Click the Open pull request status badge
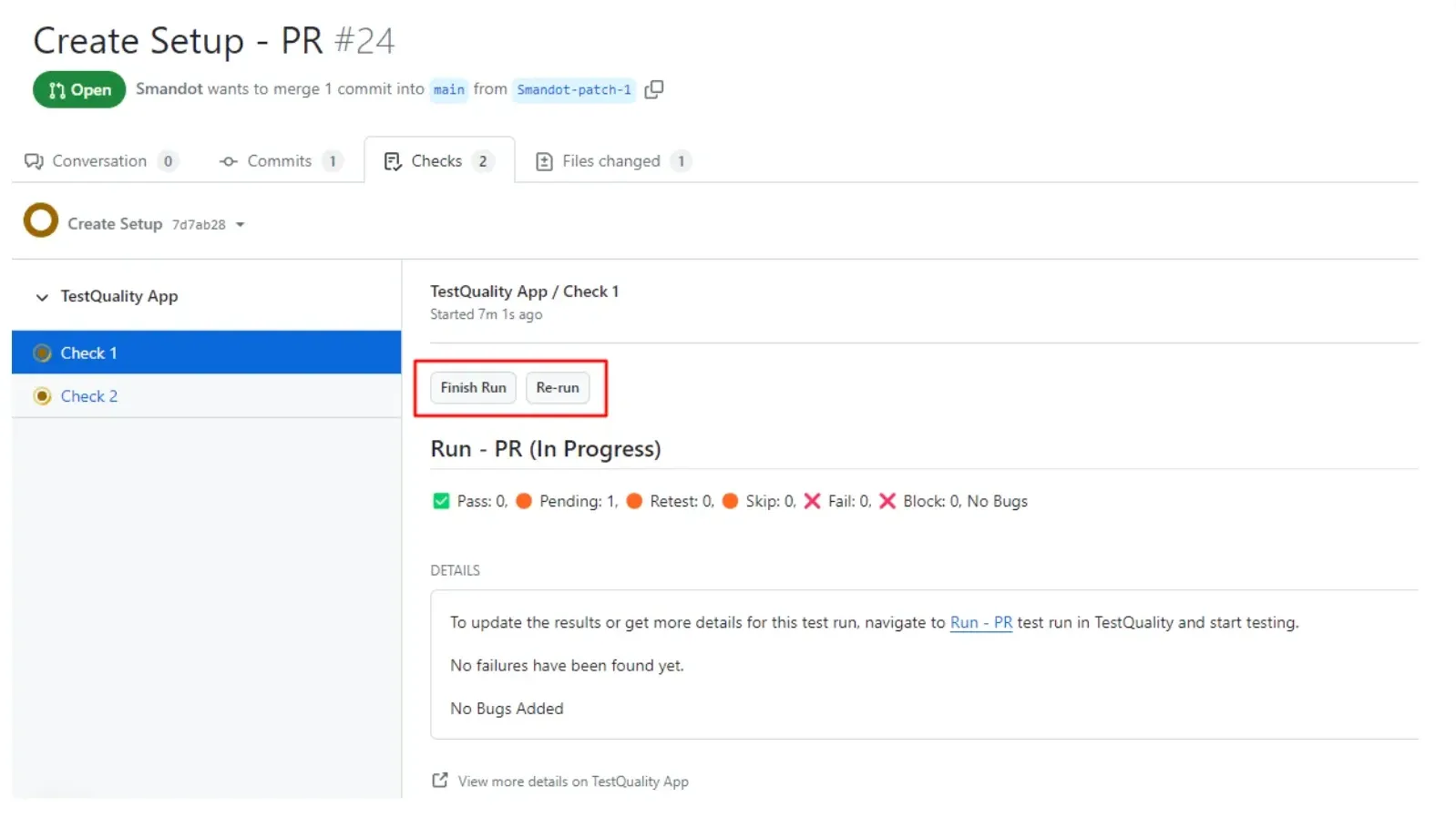 coord(79,89)
